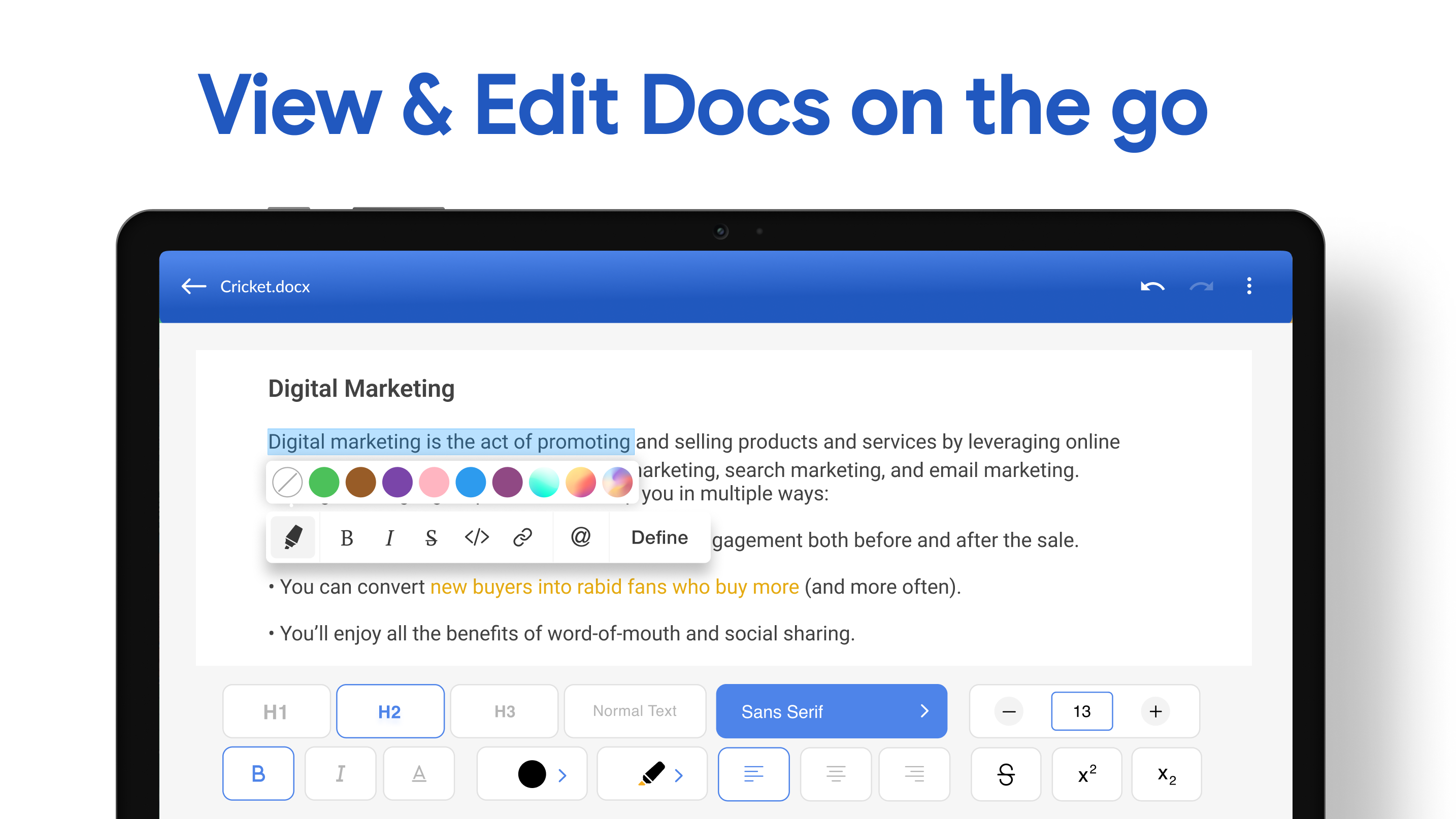Pick the green highlight color

(x=324, y=483)
